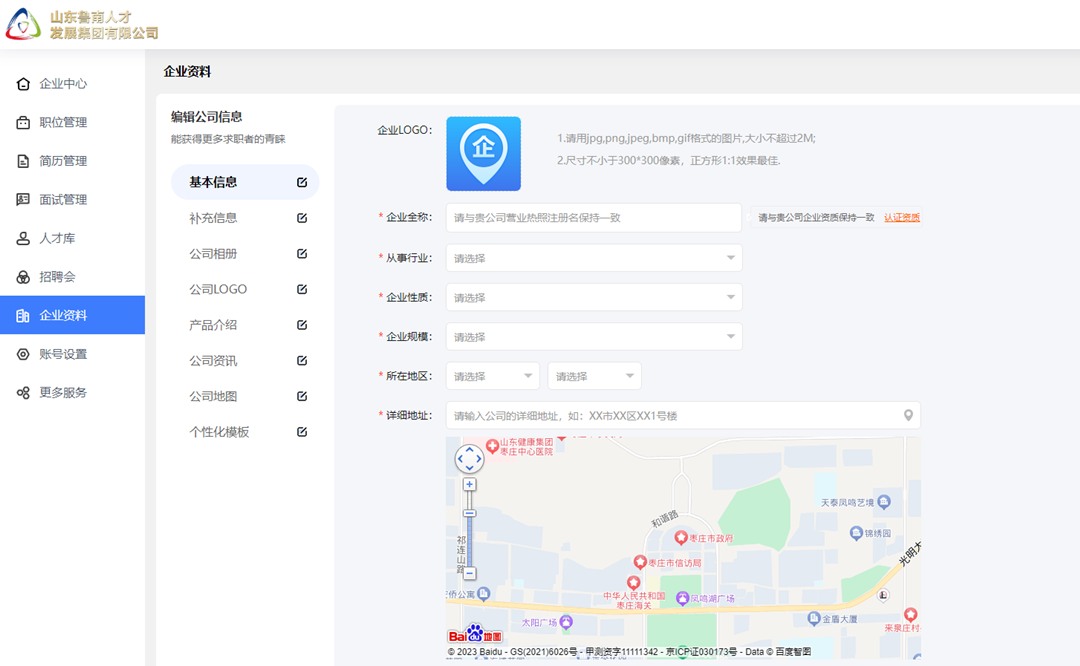This screenshot has width=1080, height=666.
Task: Click the 人才库 person icon
Action: coord(23,238)
